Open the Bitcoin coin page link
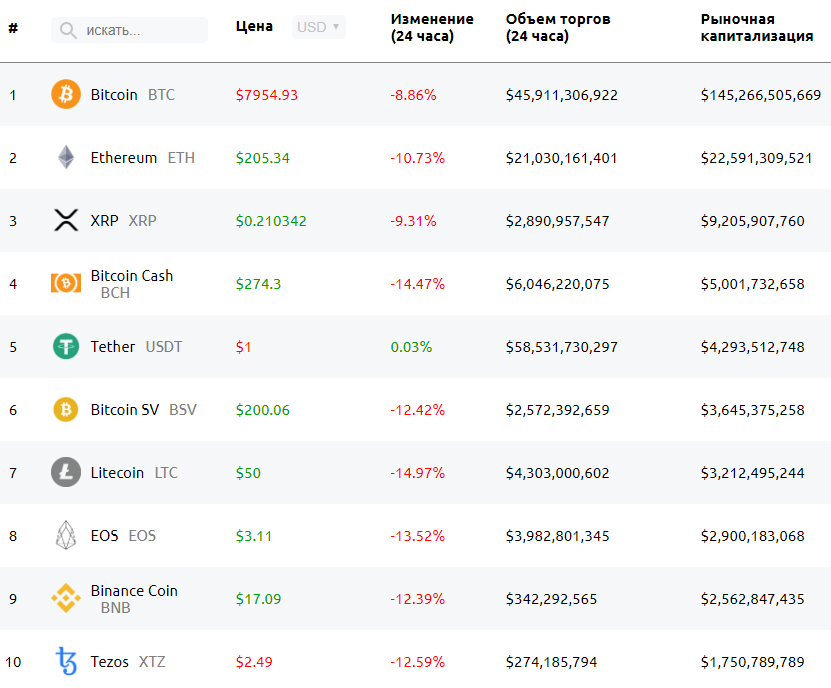Screen dimensions: 831x688 [113, 94]
